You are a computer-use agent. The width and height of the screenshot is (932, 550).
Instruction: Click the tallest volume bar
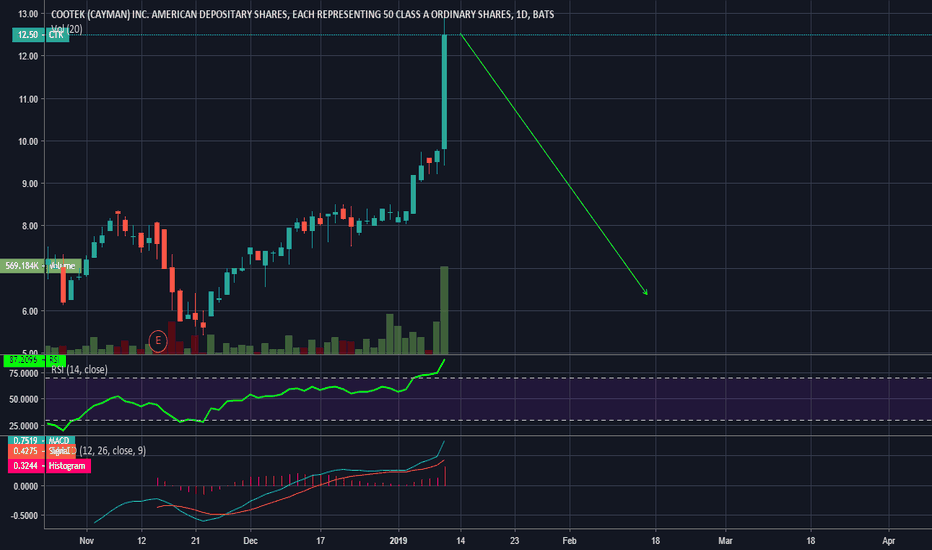pos(444,310)
